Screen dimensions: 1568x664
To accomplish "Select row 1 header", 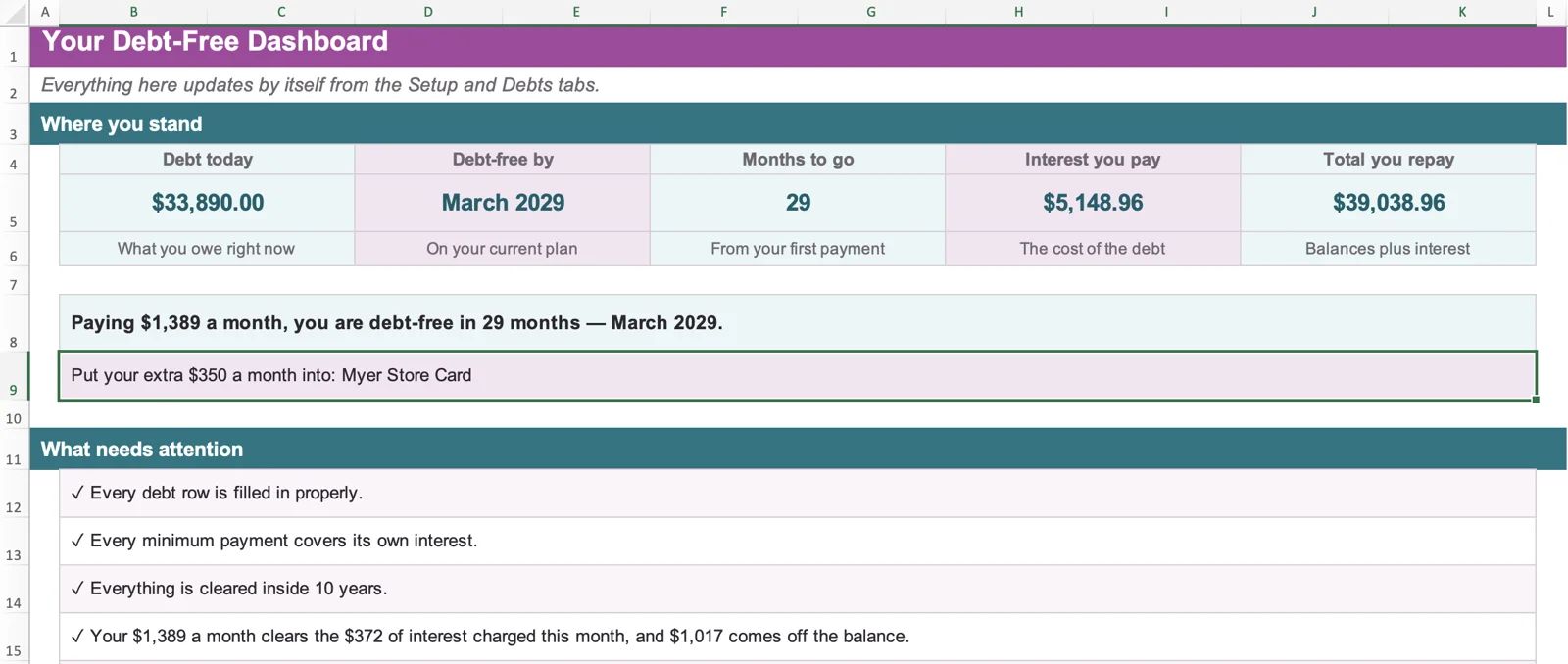I will [14, 46].
